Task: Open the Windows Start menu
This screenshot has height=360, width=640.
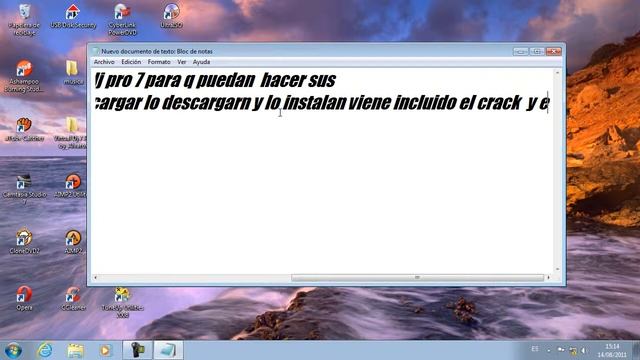Action: 13,351
